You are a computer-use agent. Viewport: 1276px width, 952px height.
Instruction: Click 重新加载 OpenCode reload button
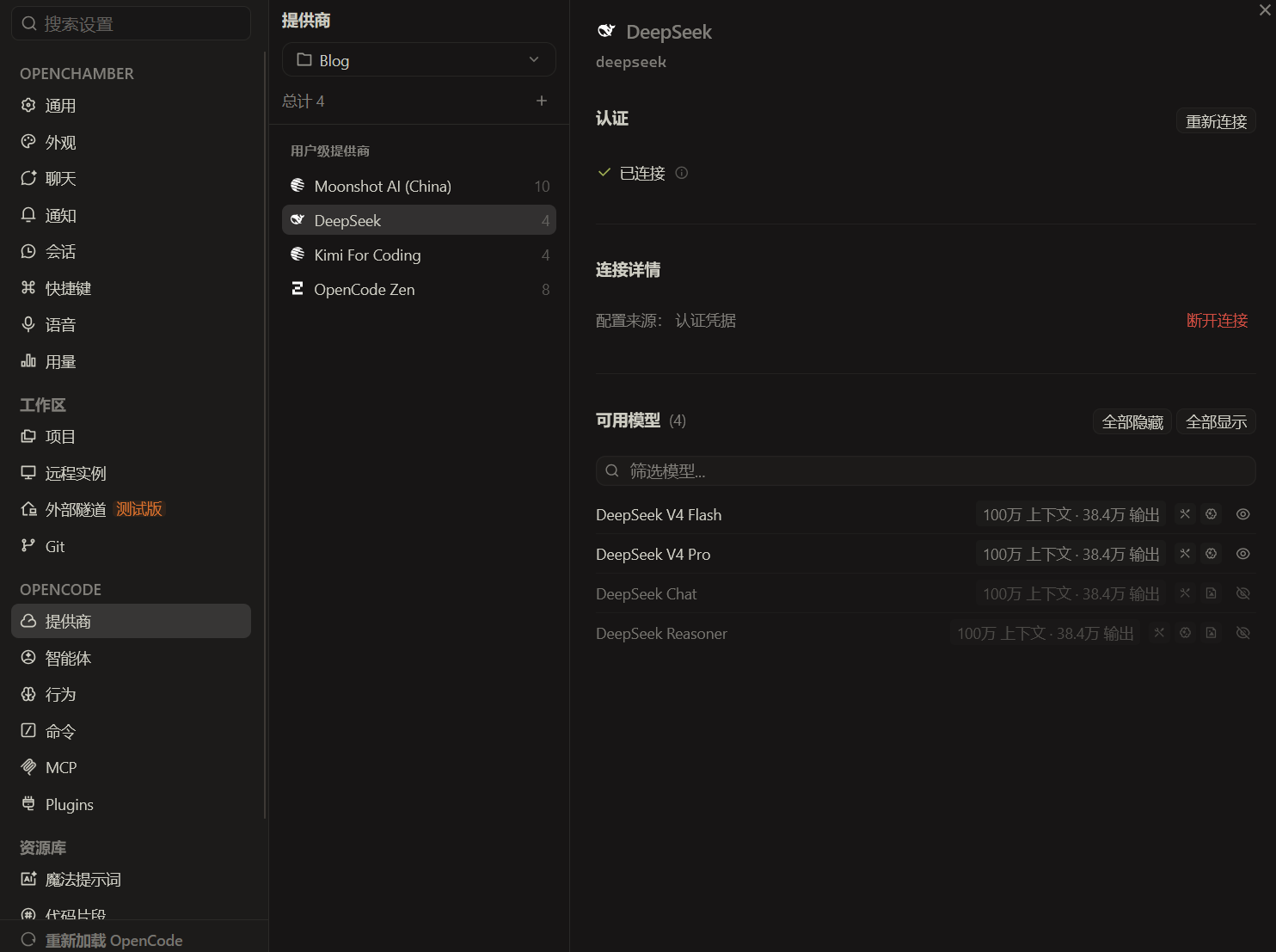tap(101, 940)
